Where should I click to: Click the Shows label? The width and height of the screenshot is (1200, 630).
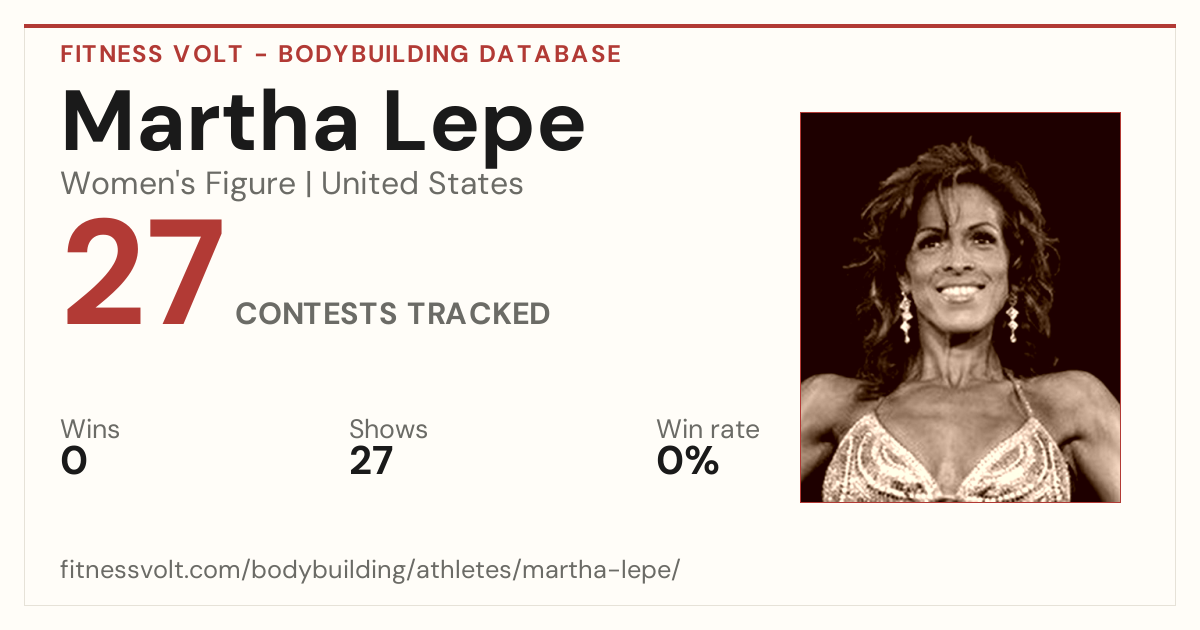pyautogui.click(x=388, y=429)
